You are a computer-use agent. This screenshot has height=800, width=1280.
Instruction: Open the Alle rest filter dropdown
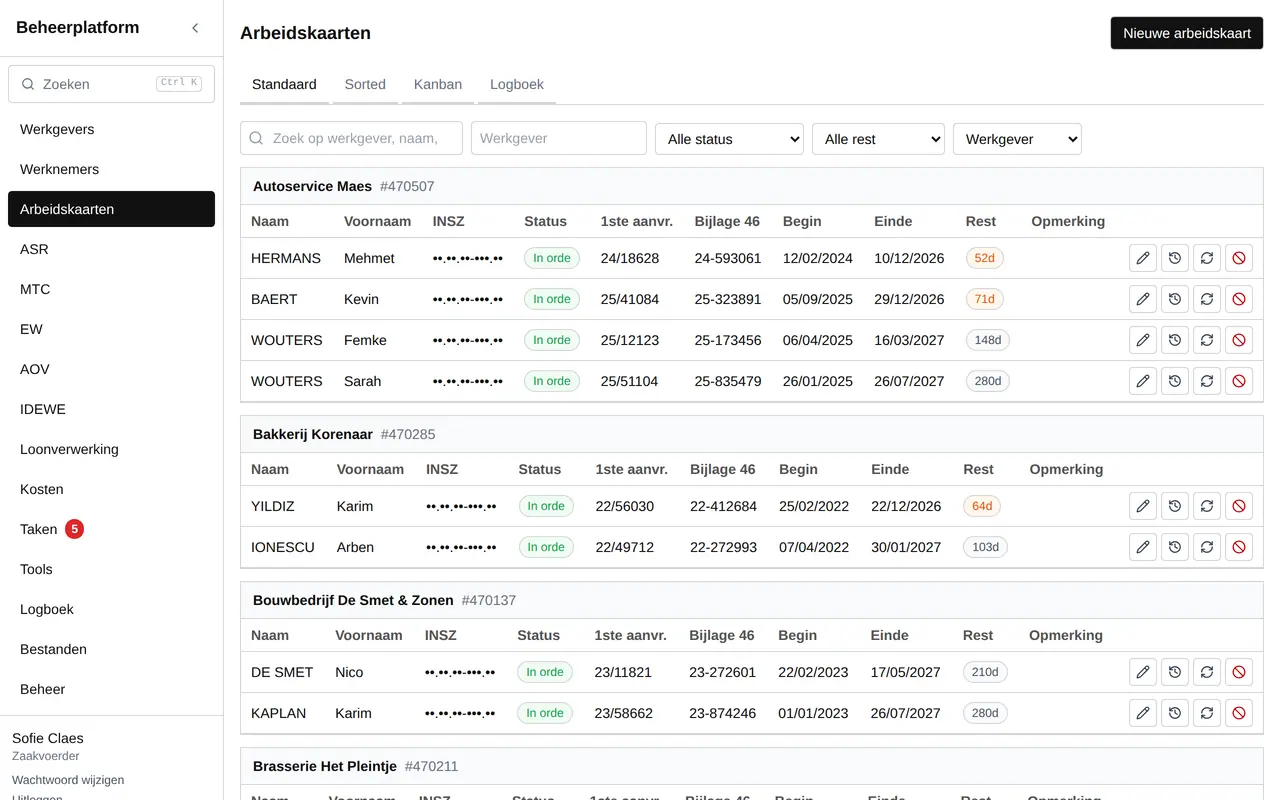pyautogui.click(x=878, y=139)
